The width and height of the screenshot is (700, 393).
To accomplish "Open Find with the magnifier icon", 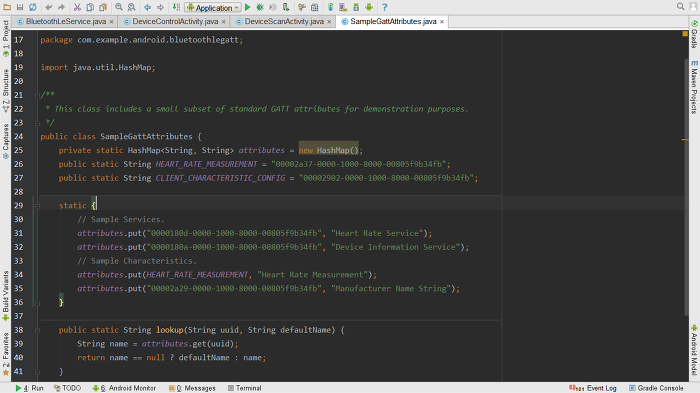I will tap(119, 7).
